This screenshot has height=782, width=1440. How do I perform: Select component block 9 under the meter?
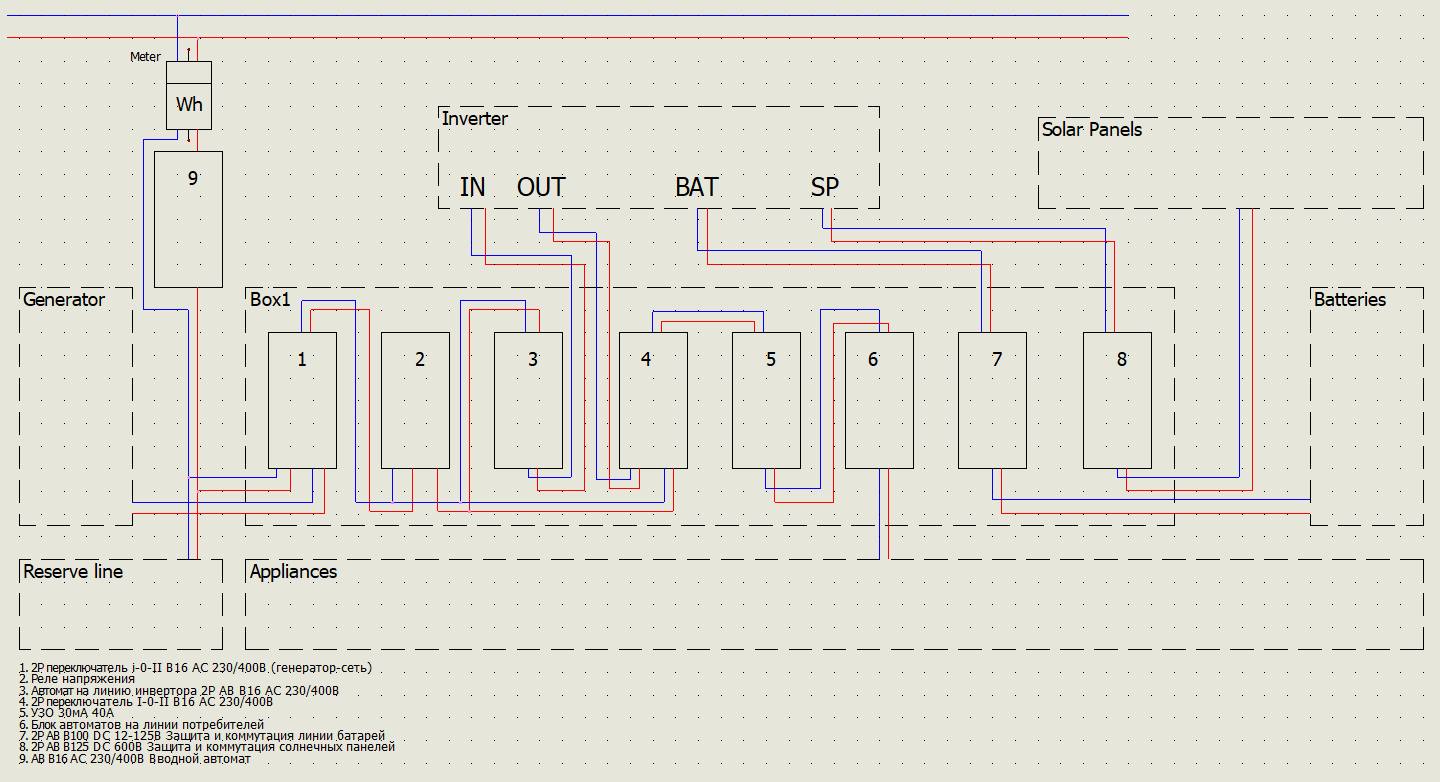(x=189, y=219)
